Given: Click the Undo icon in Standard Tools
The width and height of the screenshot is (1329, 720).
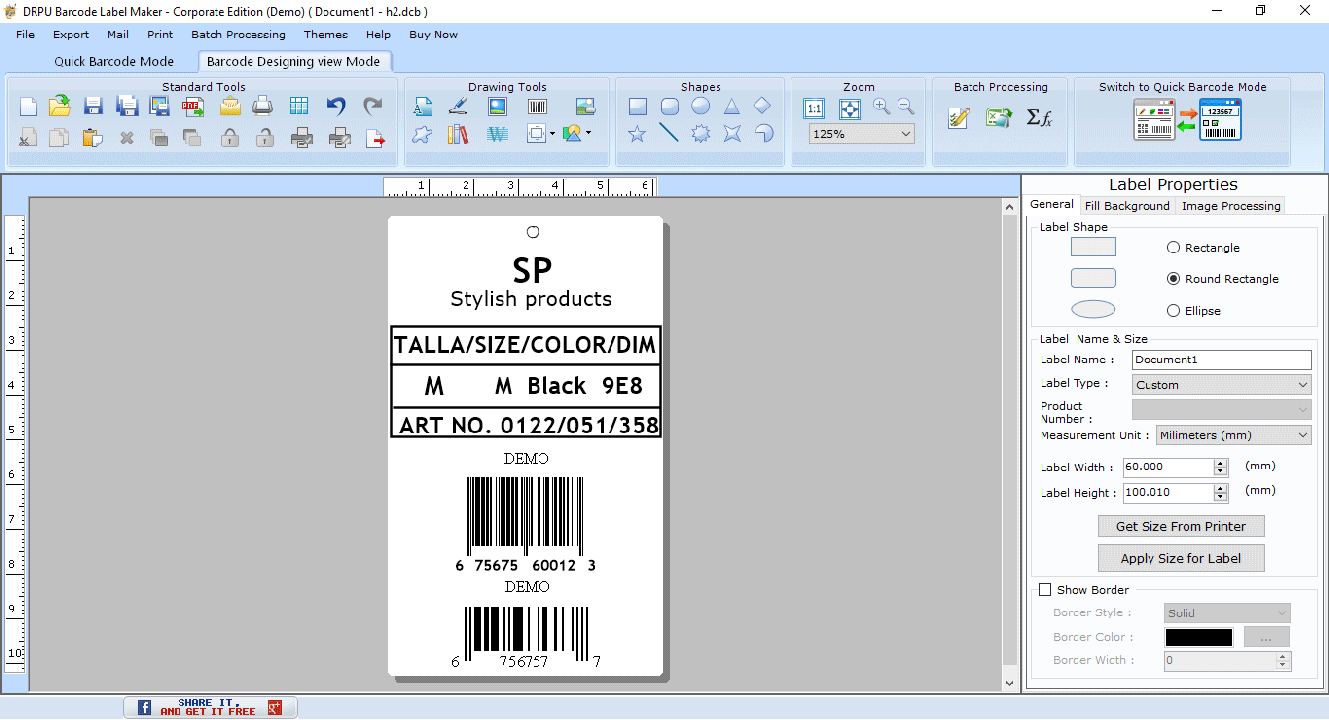Looking at the screenshot, I should [337, 104].
